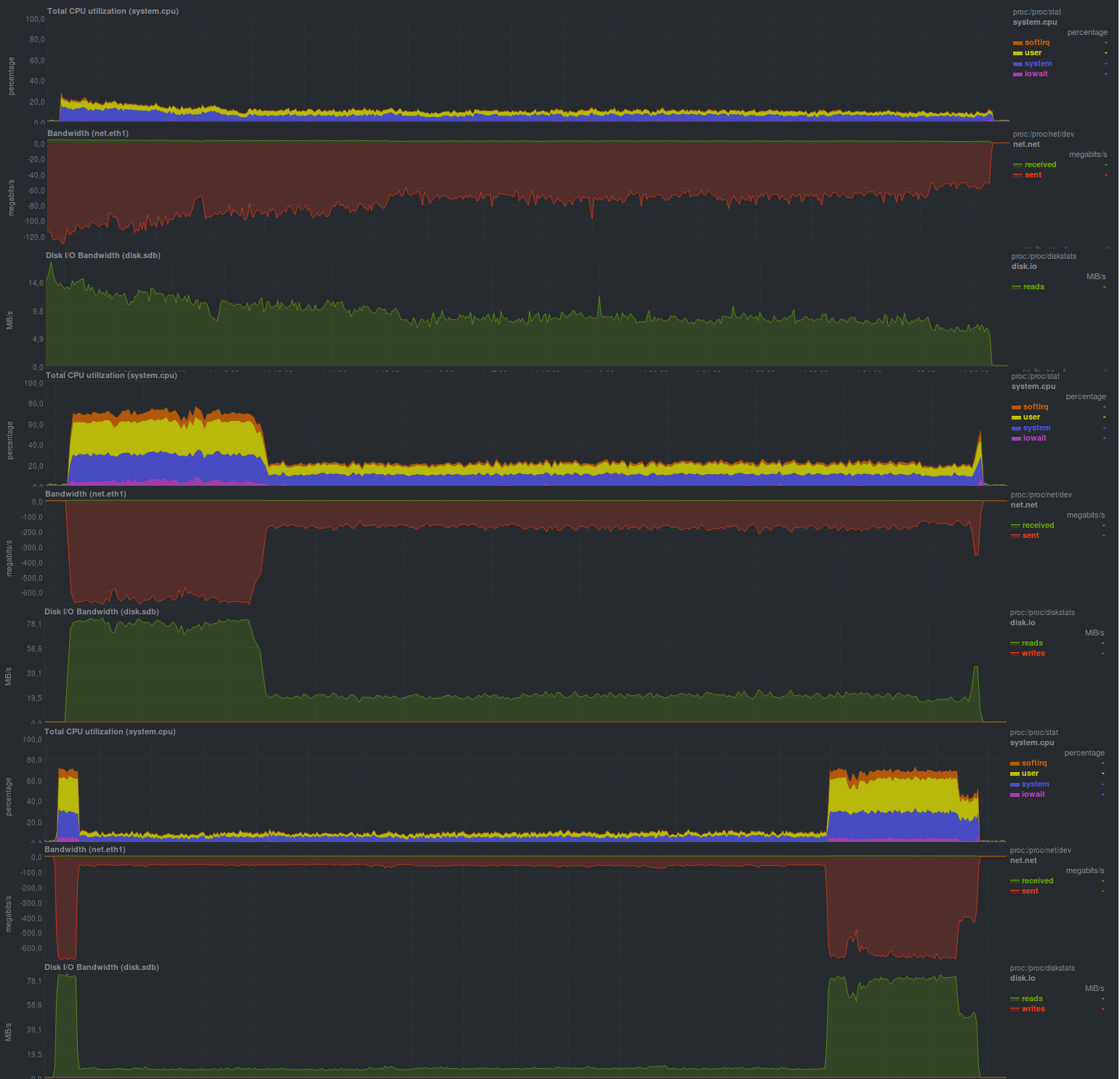Toggle iowait in the bottom CPU legend
The width and height of the screenshot is (1120, 1079).
tap(1033, 795)
